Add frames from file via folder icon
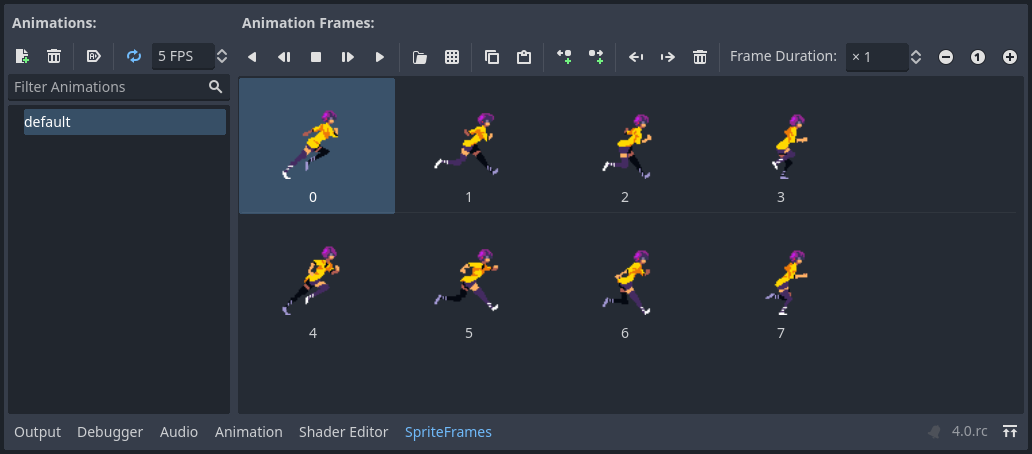 (x=420, y=57)
